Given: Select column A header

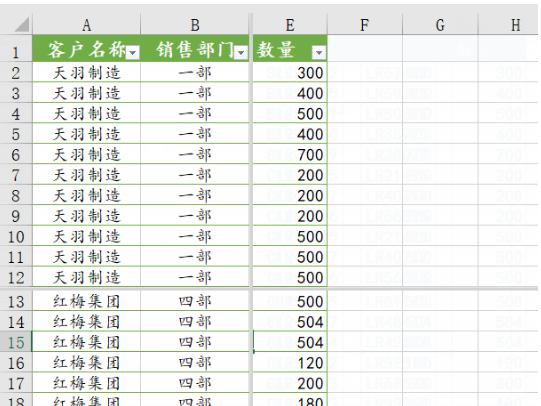Looking at the screenshot, I should click(x=87, y=24).
